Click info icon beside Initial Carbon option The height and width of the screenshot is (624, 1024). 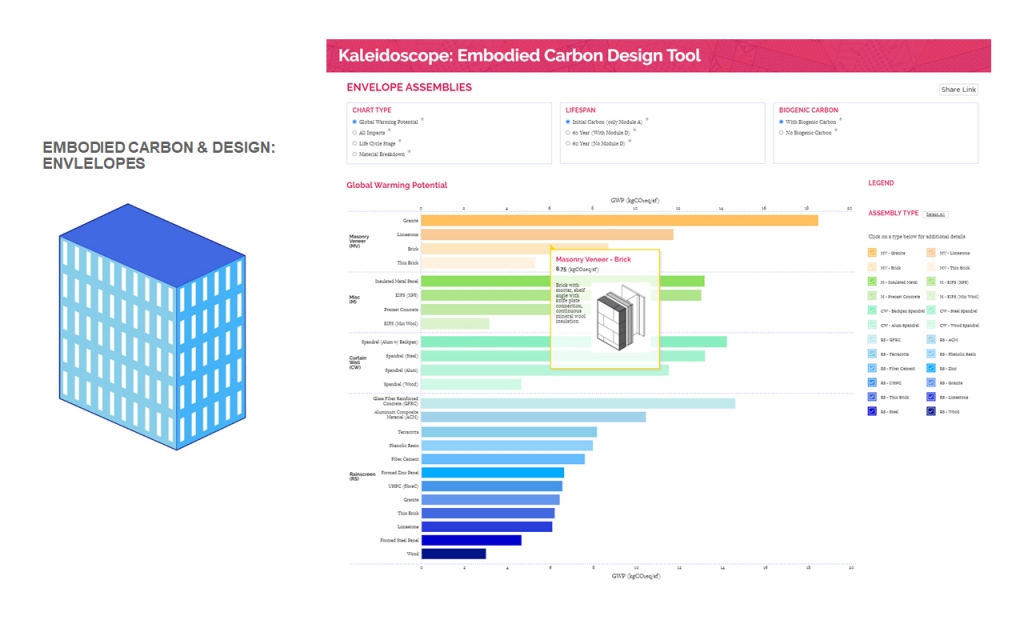(x=647, y=119)
